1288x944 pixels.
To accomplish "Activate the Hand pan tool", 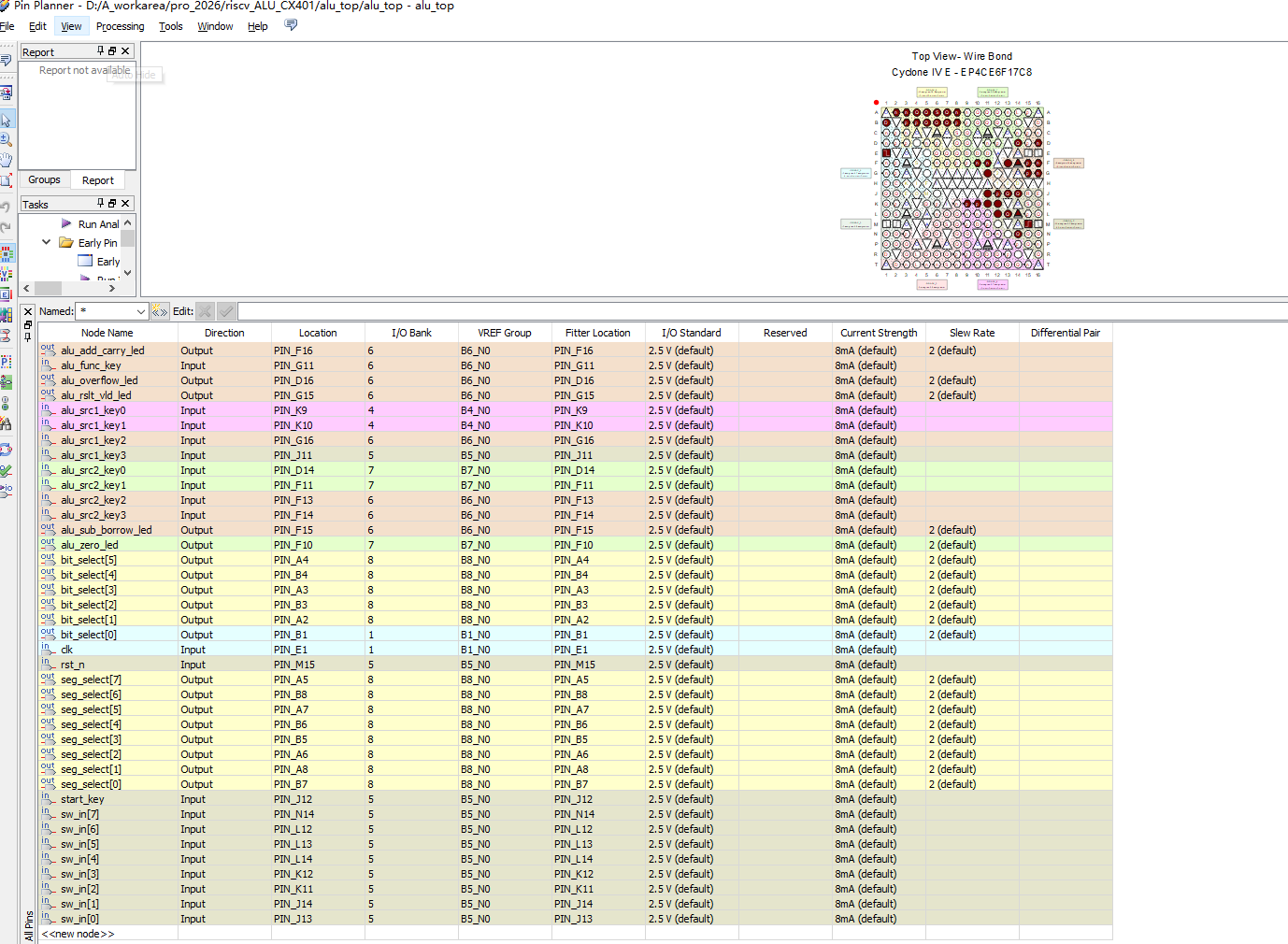I will [x=6, y=160].
